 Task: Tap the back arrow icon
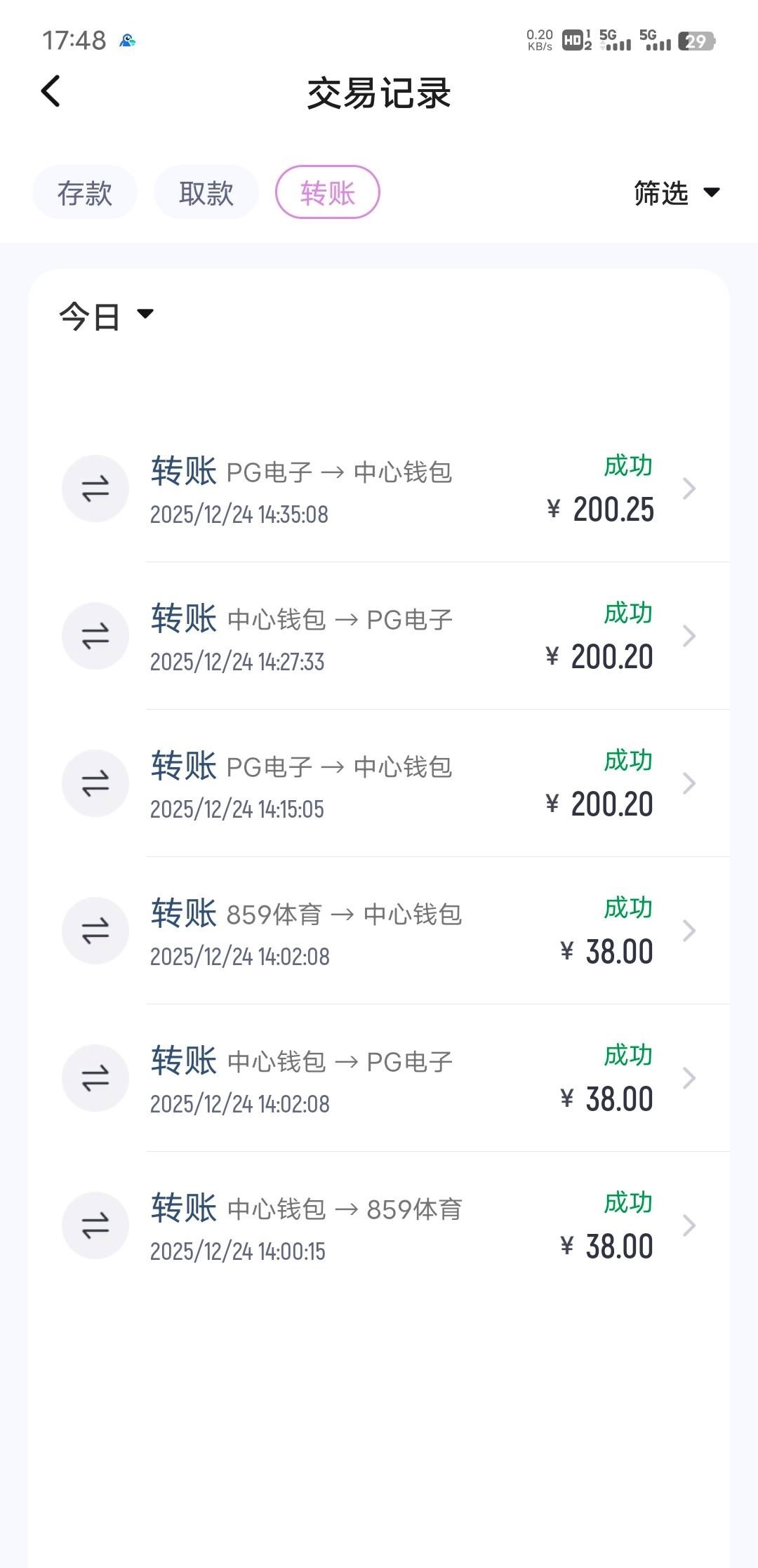click(x=51, y=91)
